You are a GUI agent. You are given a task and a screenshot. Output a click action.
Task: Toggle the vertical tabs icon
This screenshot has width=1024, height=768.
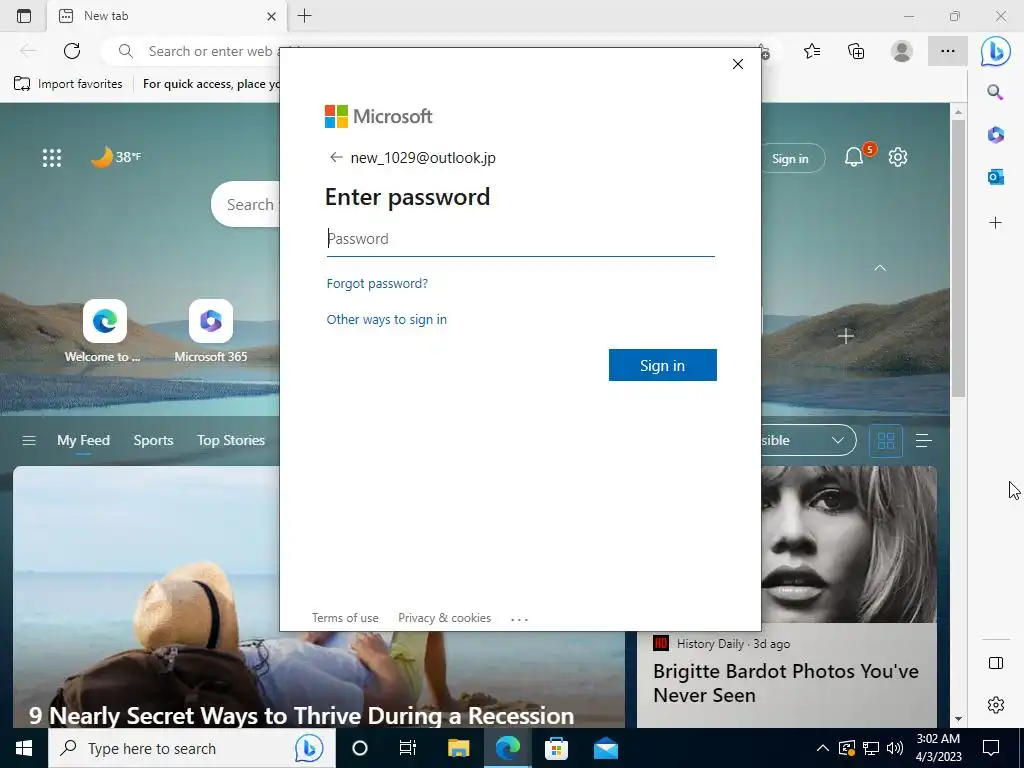pyautogui.click(x=24, y=16)
